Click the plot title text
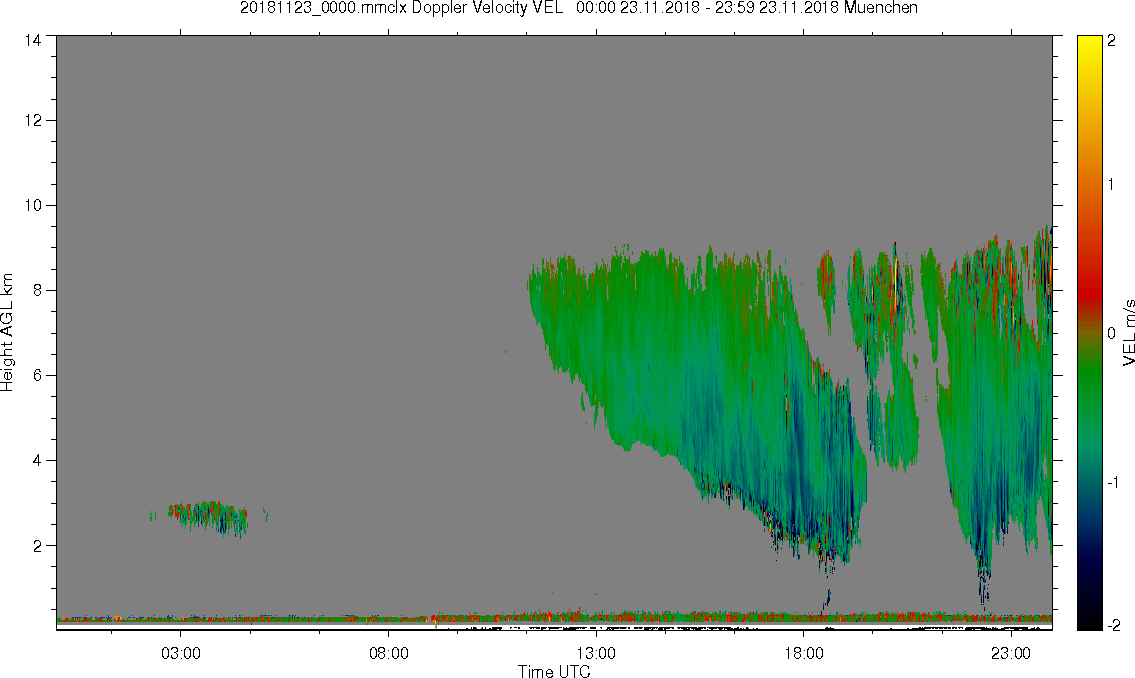 [x=578, y=8]
